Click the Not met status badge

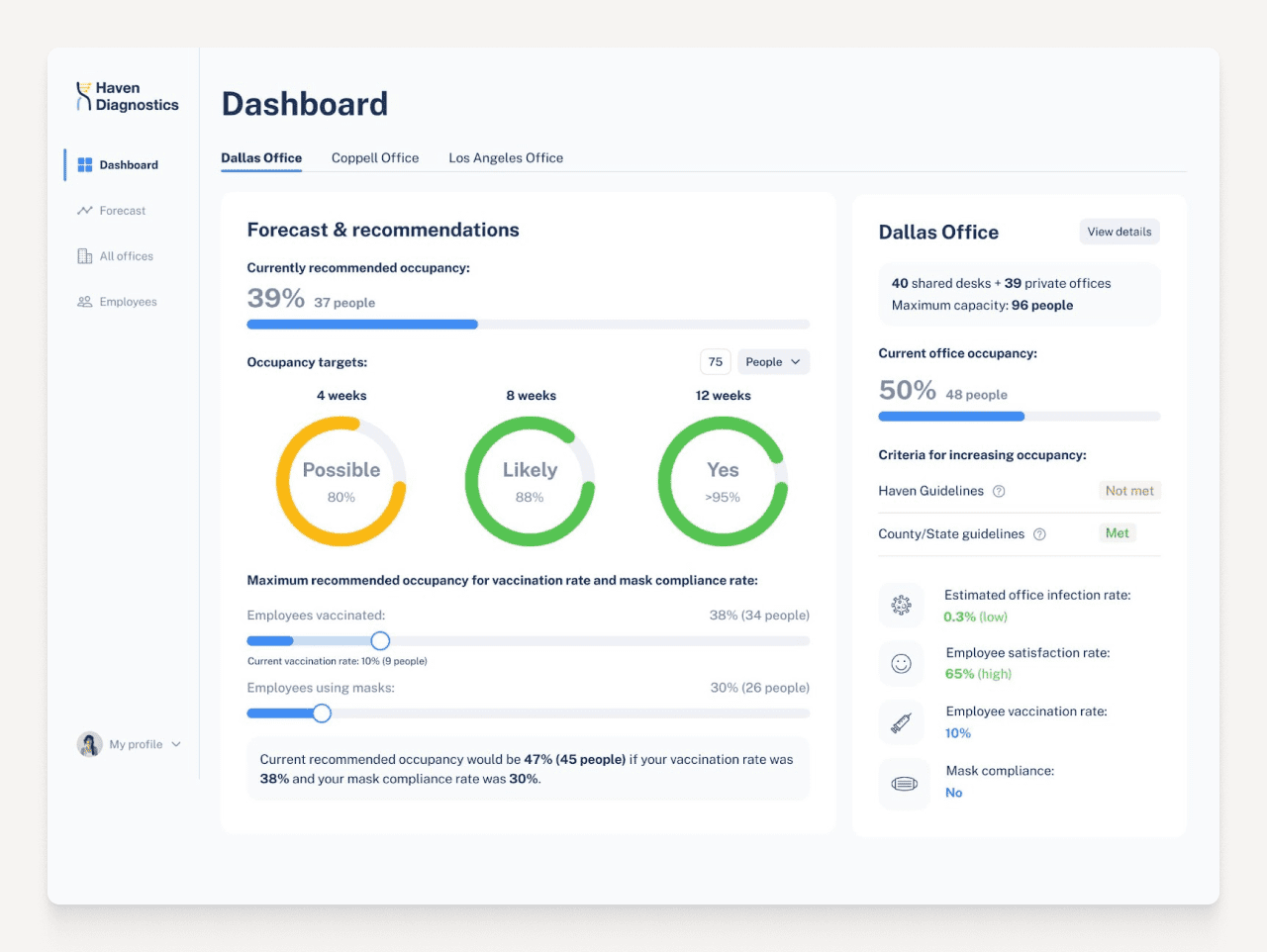click(1129, 490)
